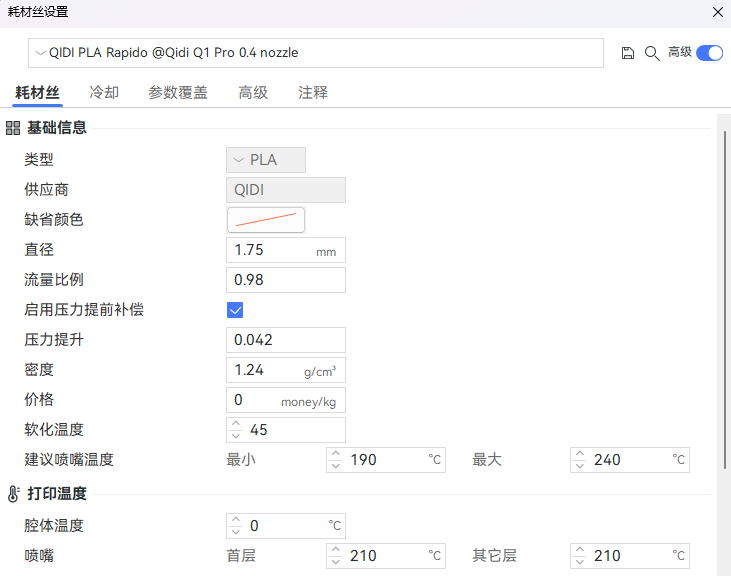Click the search magnifier icon

point(651,53)
